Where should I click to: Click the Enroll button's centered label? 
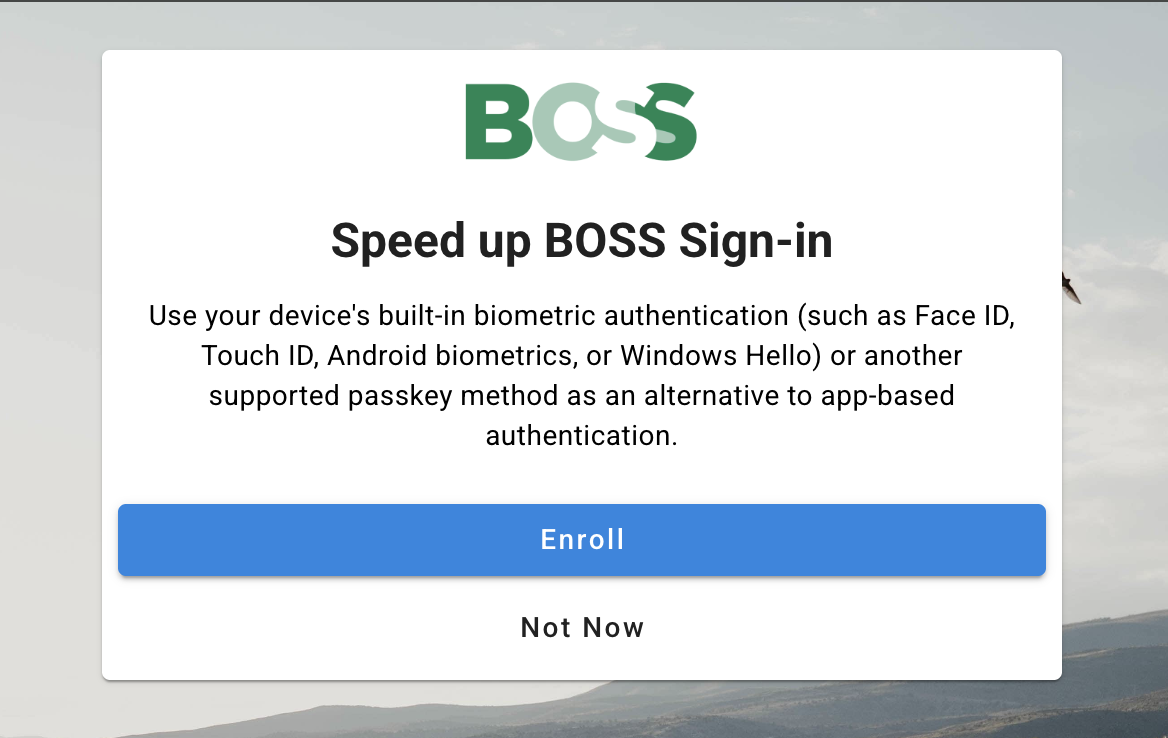pyautogui.click(x=581, y=539)
